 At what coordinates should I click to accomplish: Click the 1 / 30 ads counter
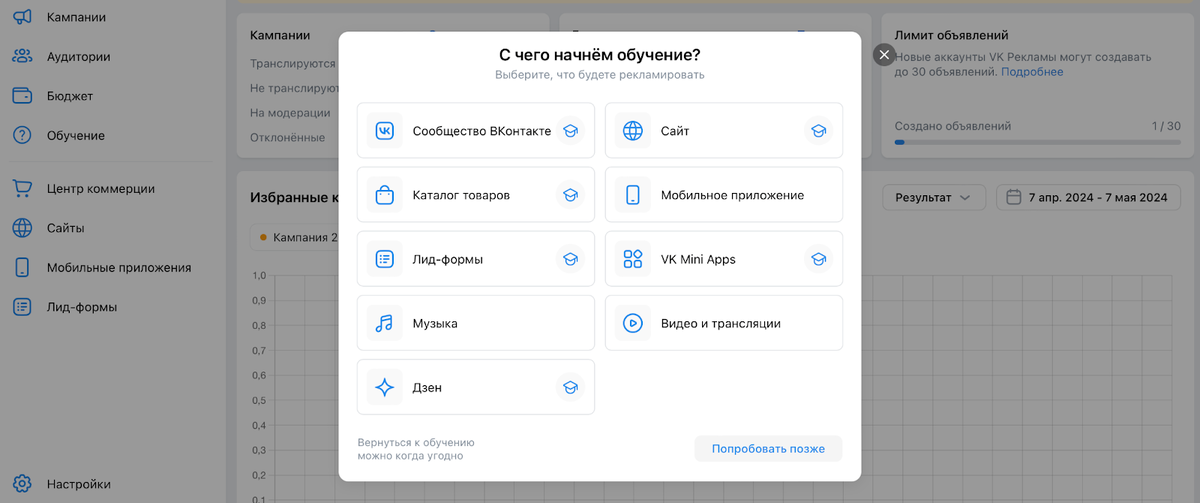pyautogui.click(x=1166, y=126)
